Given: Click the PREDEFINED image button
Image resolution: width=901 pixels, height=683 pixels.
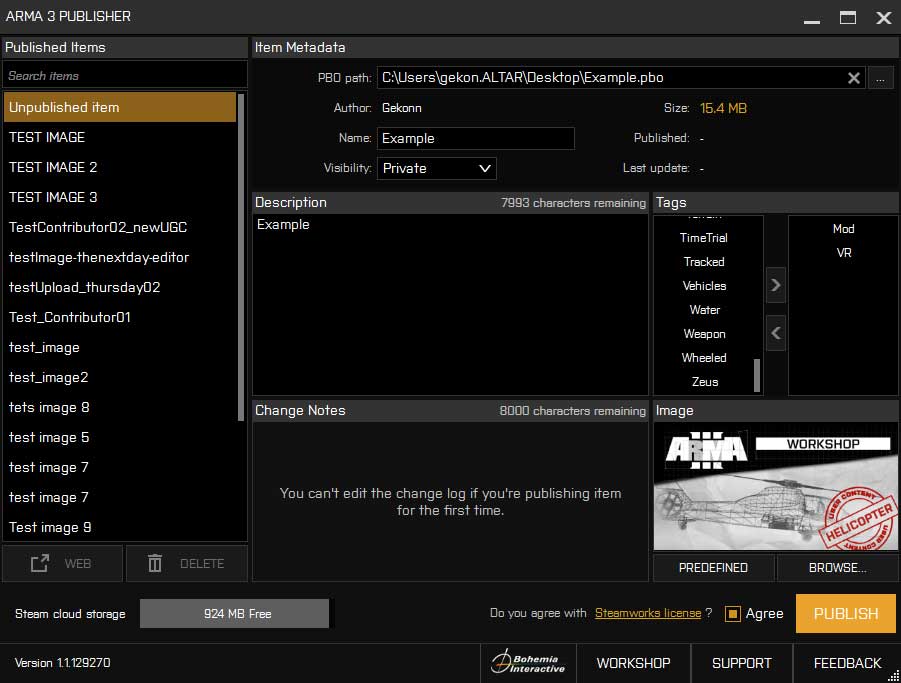Looking at the screenshot, I should tap(713, 568).
